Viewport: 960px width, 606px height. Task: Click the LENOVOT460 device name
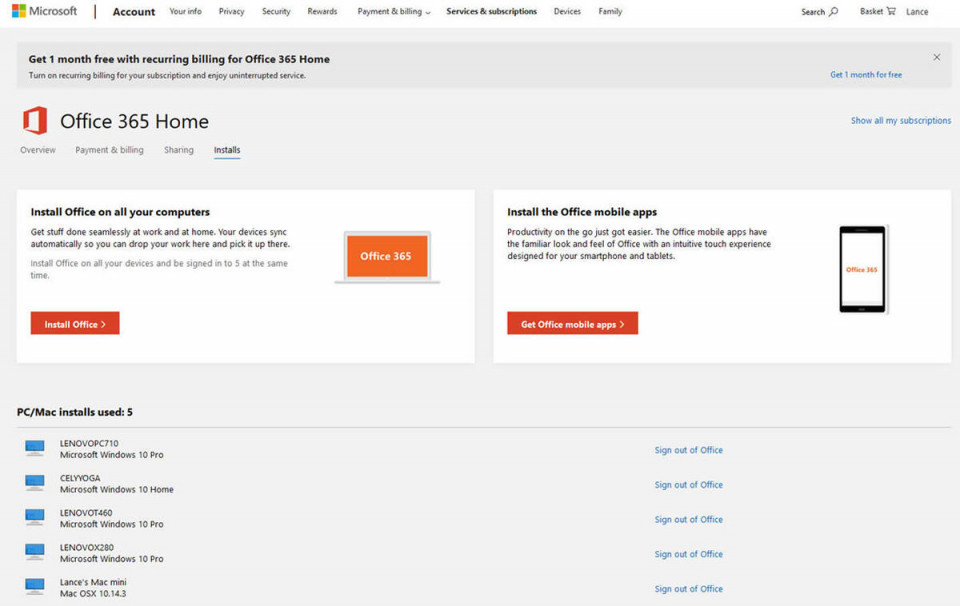(x=86, y=513)
